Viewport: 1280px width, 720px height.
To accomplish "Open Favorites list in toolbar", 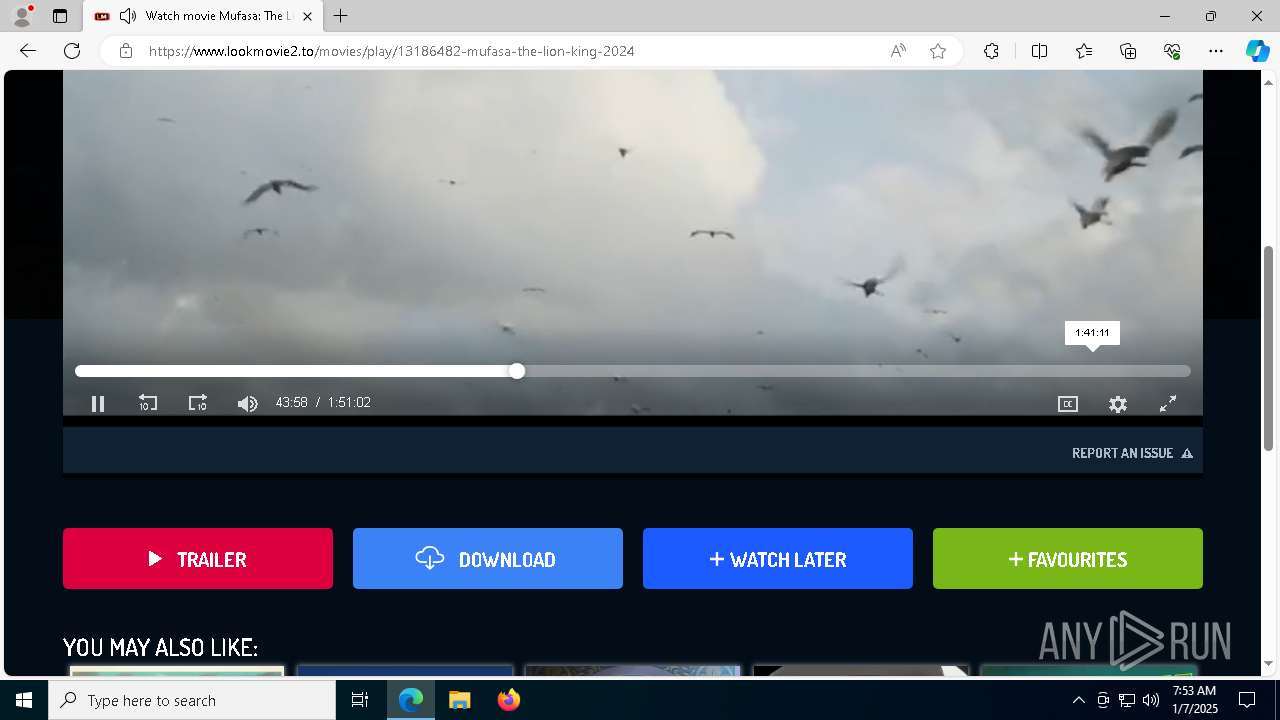I will click(1084, 51).
